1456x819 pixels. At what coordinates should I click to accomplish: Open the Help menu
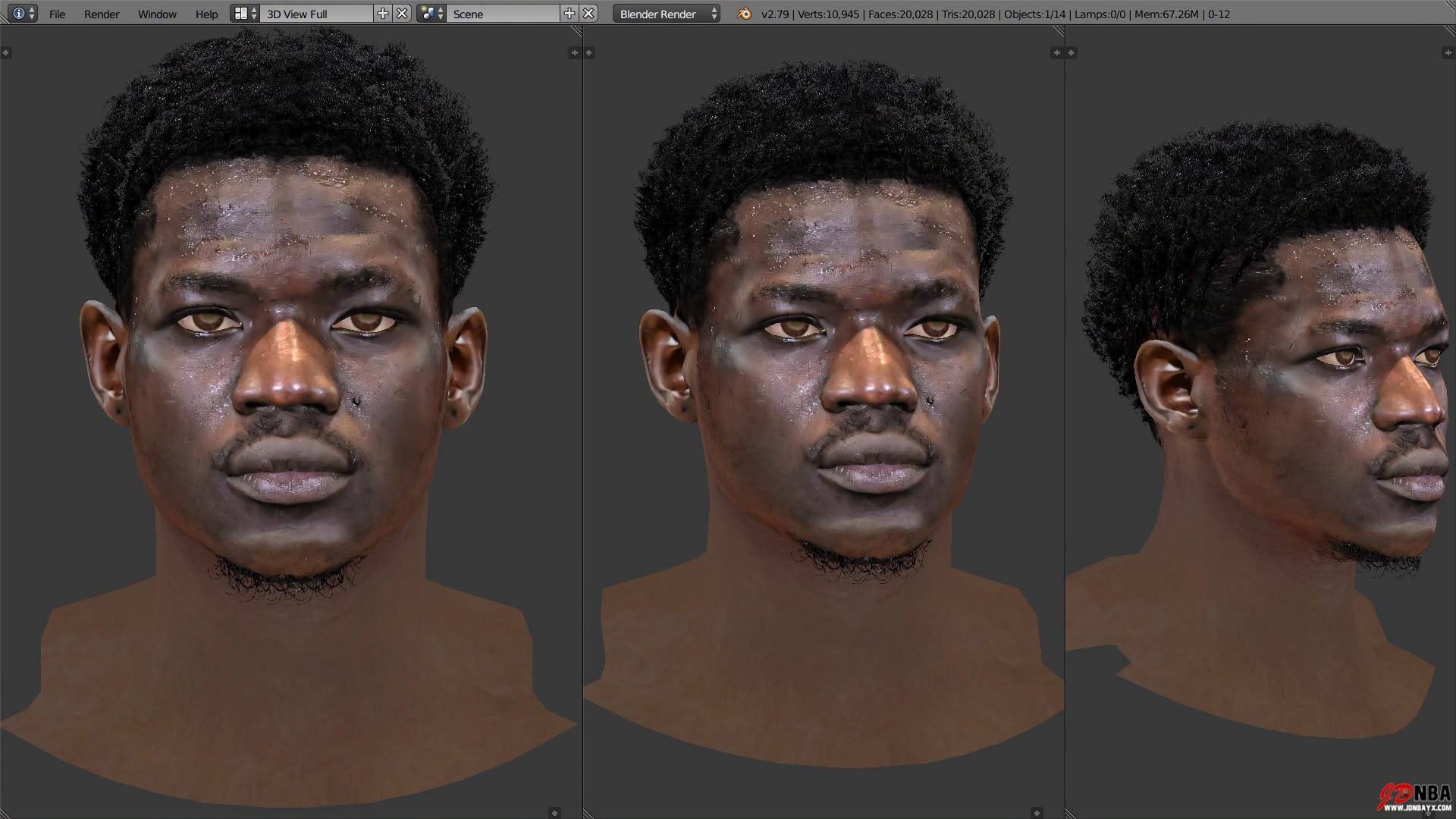pyautogui.click(x=206, y=14)
